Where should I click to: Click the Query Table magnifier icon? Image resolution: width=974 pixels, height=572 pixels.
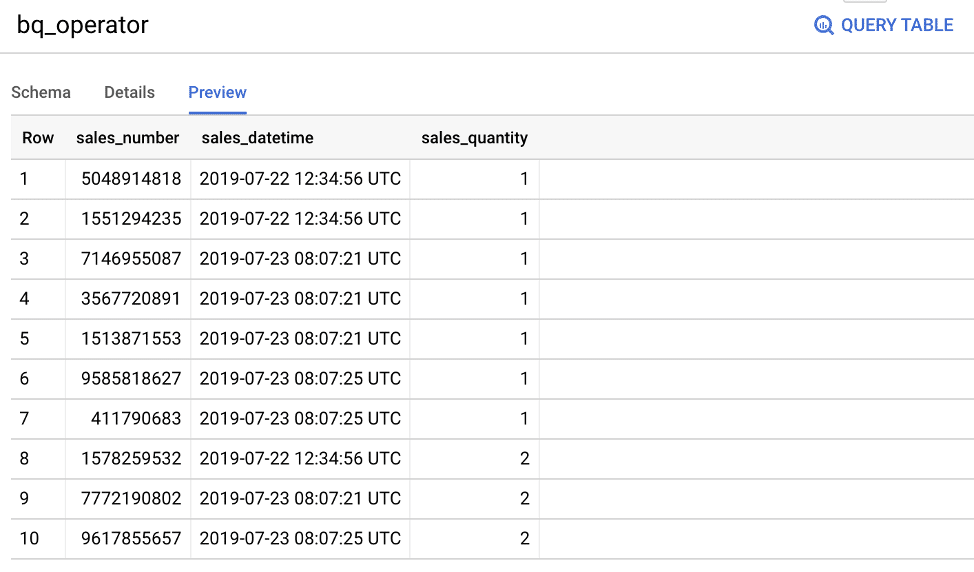pos(824,25)
